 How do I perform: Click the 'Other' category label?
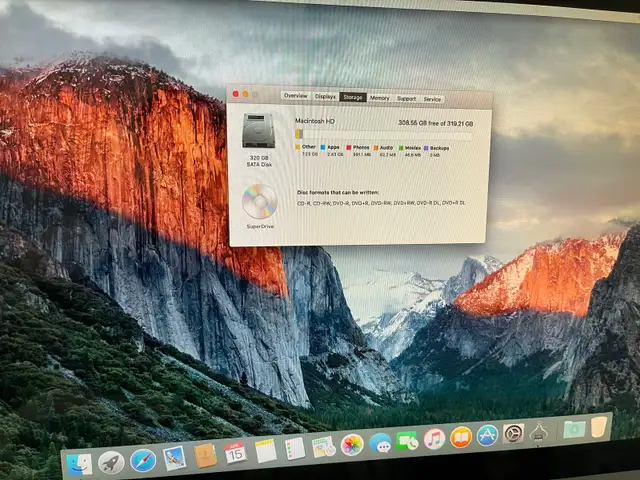pos(309,147)
